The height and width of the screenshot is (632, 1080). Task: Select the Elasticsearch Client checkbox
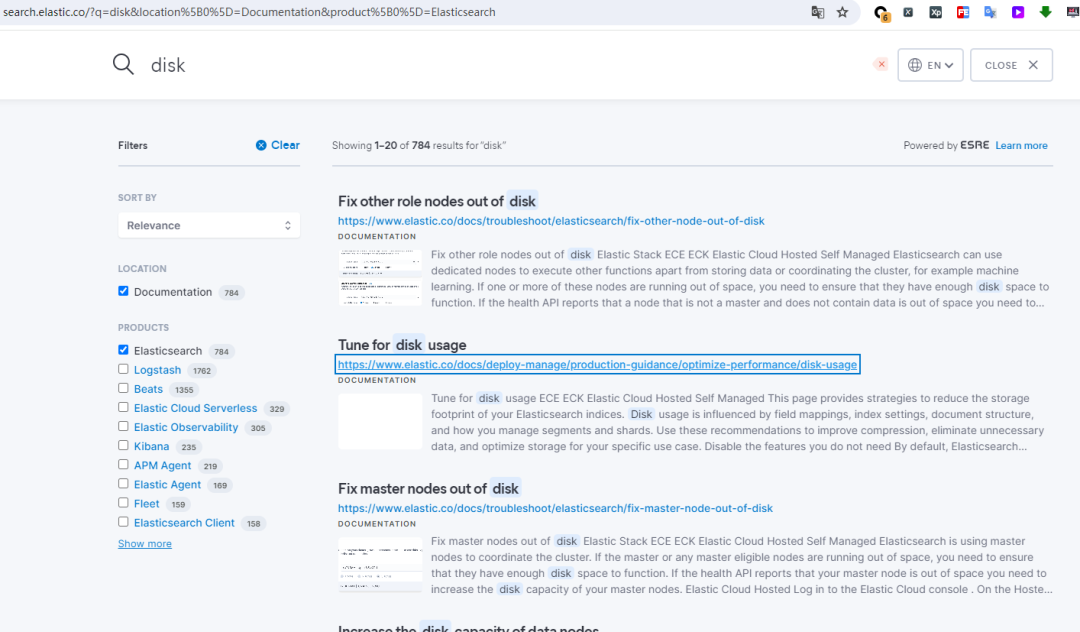tap(123, 522)
